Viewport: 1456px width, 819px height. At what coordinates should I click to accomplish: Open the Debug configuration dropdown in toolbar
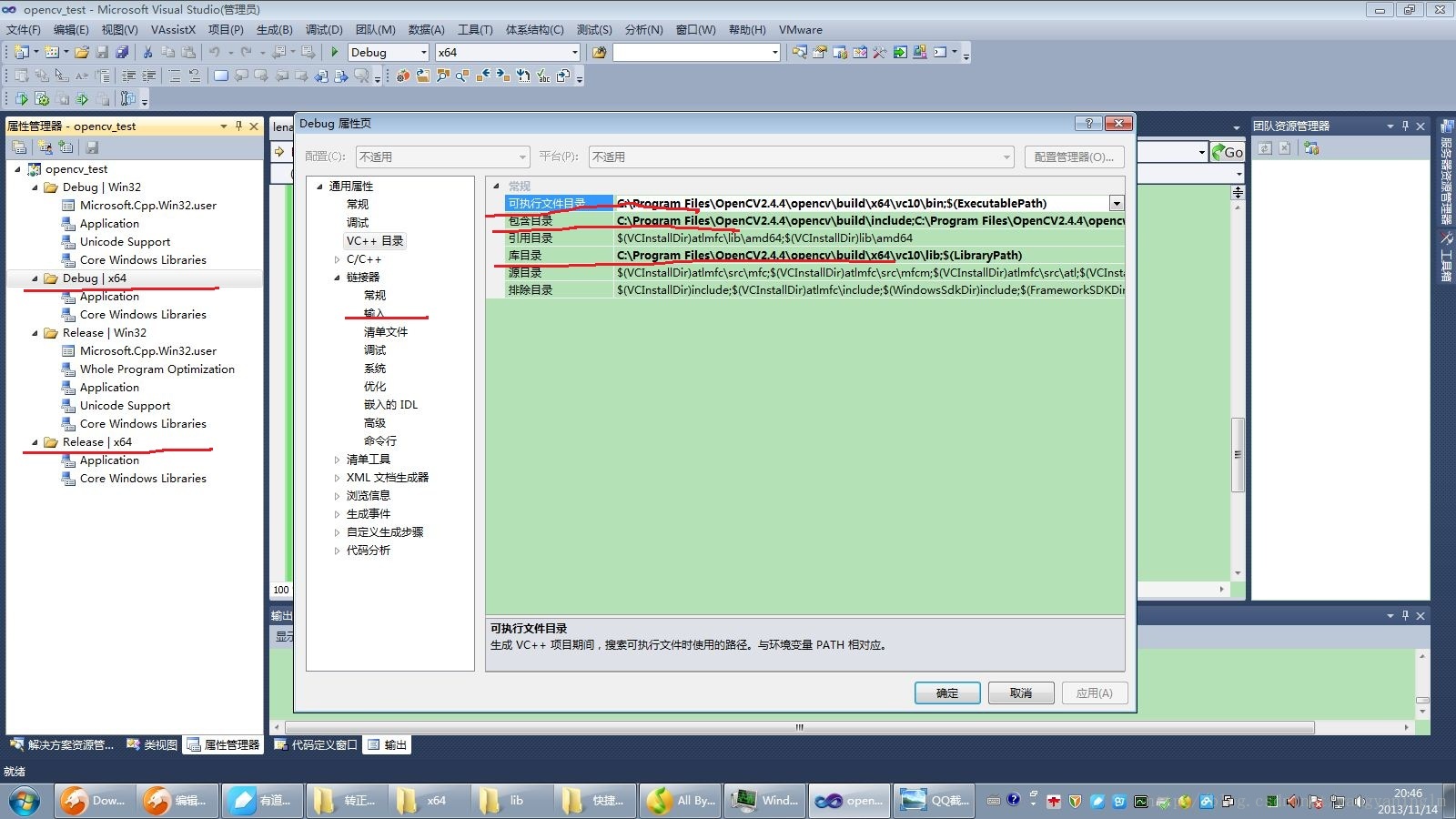423,53
